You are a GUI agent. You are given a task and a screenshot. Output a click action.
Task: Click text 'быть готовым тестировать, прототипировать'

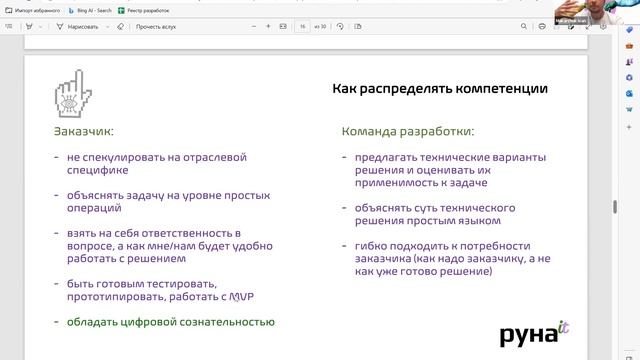[x=142, y=290]
